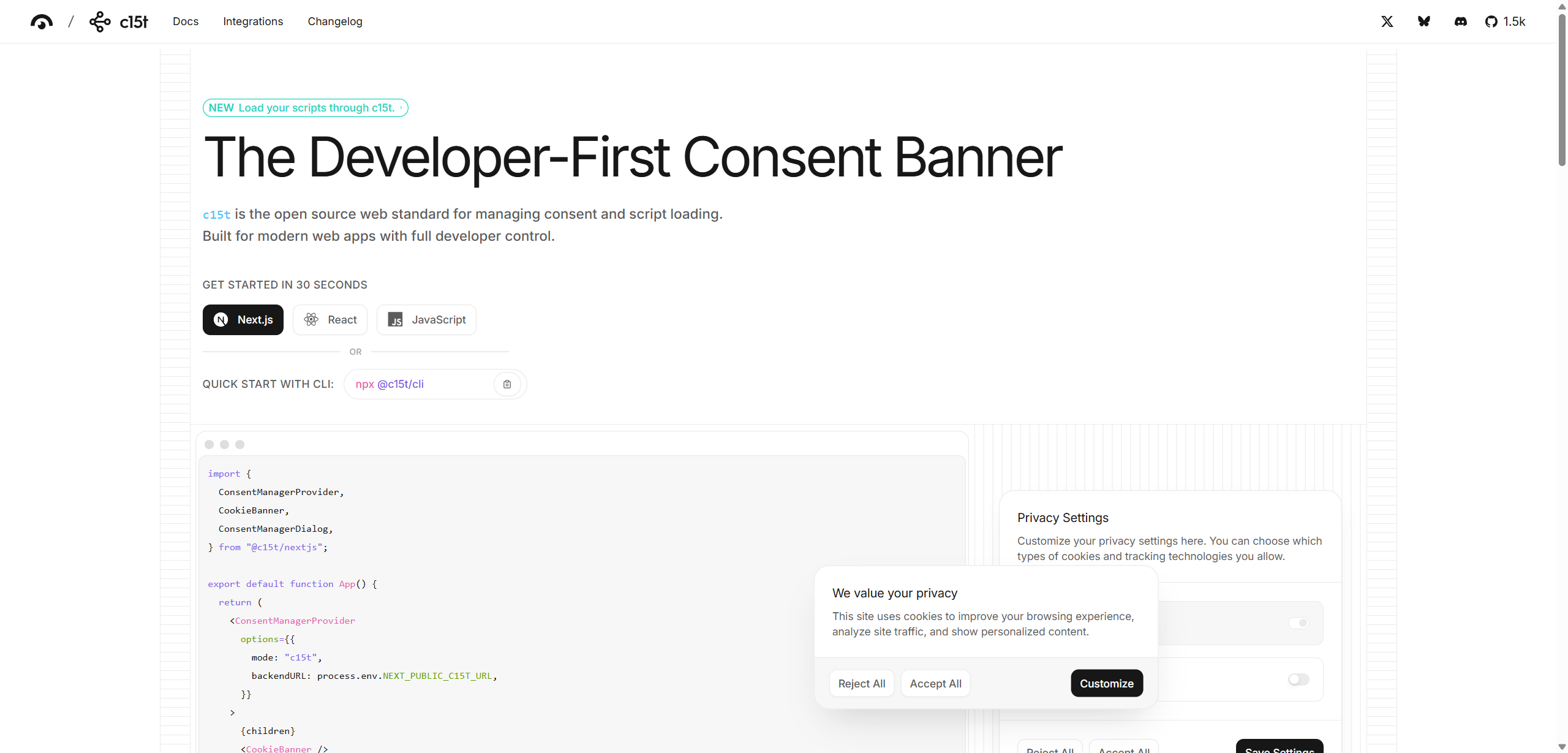Screen dimensions: 1568x753
Task: Open the Docs menu item
Action: coord(186,21)
